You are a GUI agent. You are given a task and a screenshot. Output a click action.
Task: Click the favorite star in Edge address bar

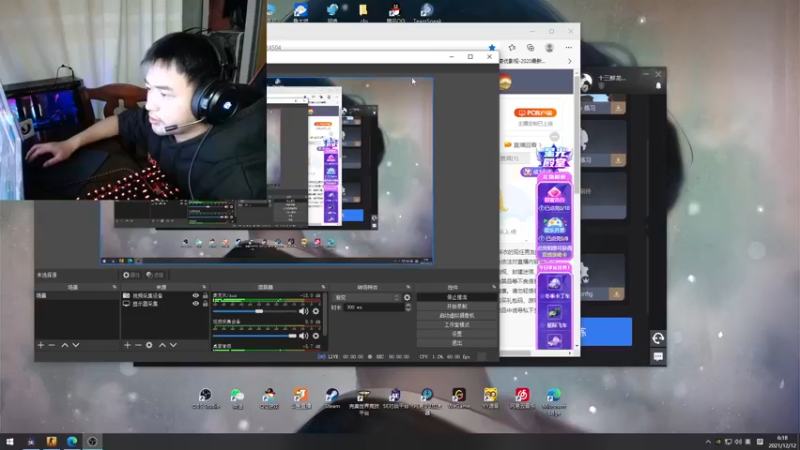click(492, 48)
